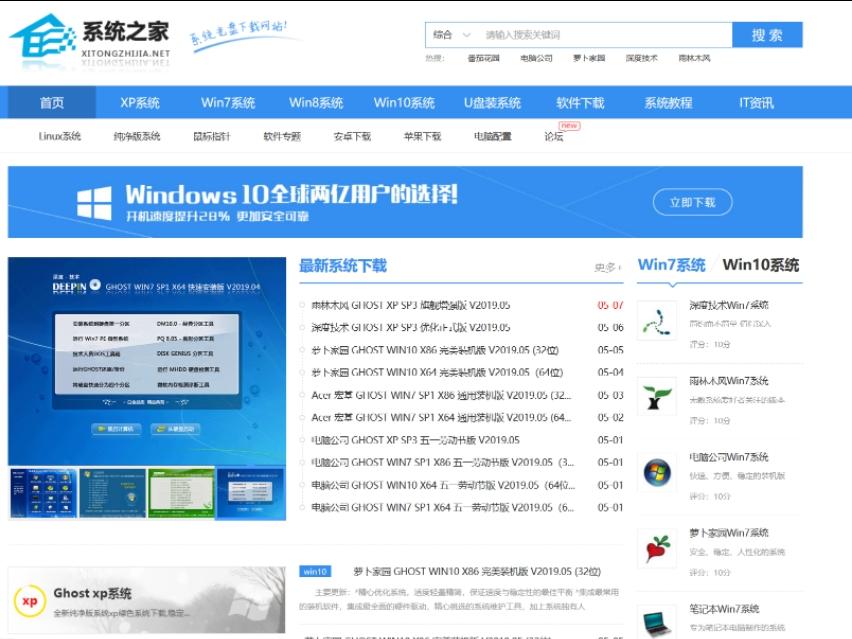Open 萝卜家园 GHOST WIN10 X86 (32位) list entry
Viewport: 852px width, 639px height.
click(x=435, y=350)
